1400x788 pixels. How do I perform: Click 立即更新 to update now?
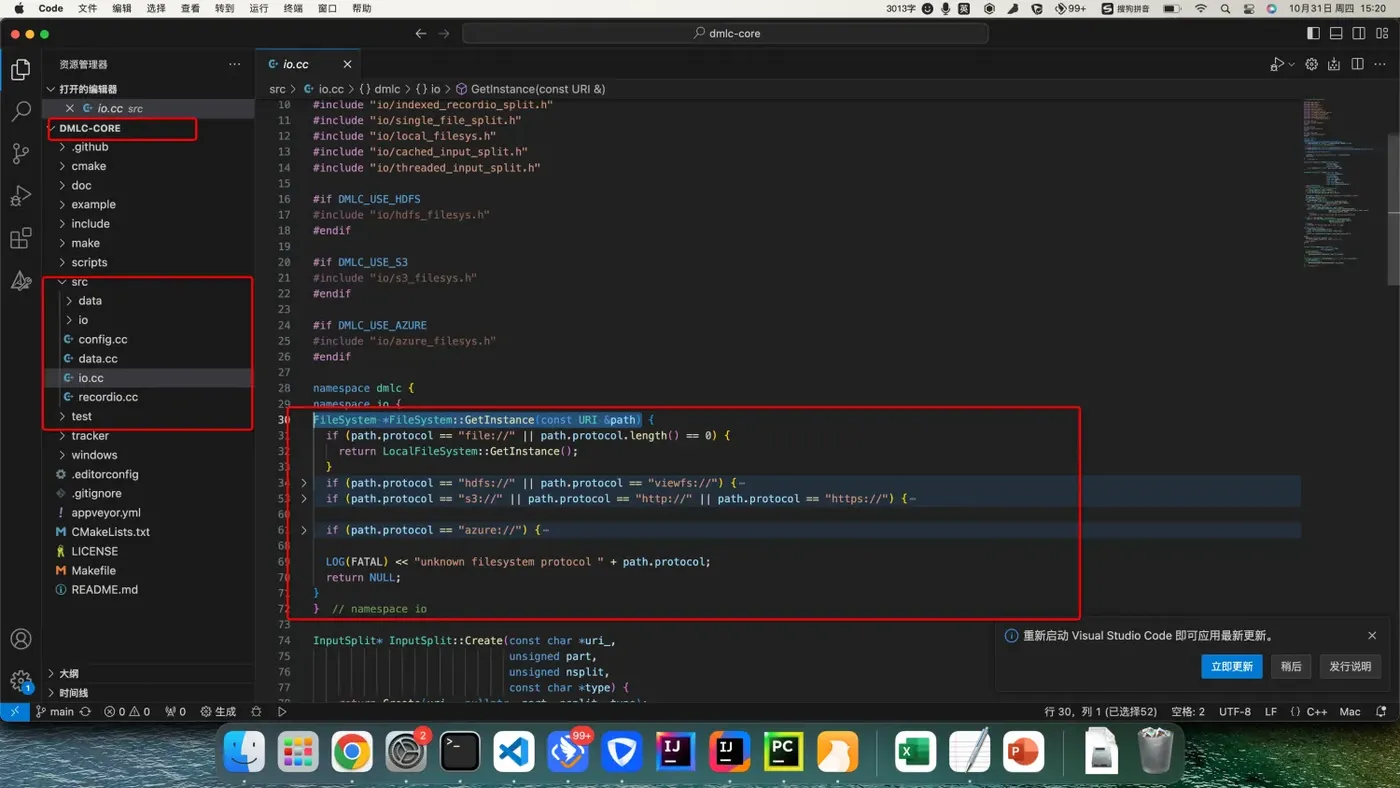pos(1231,666)
